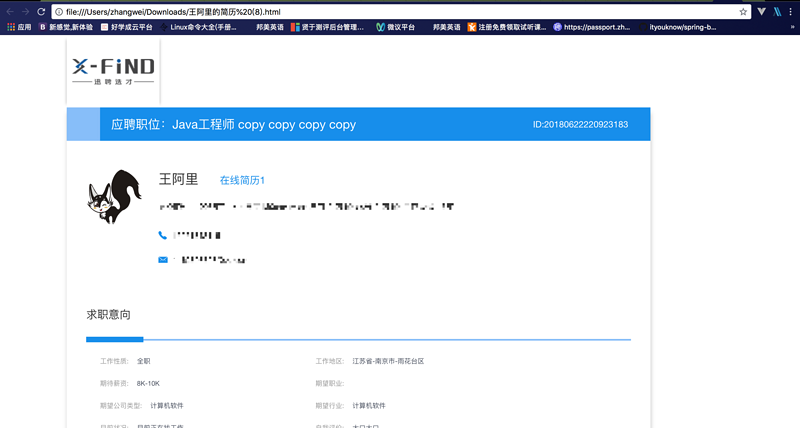The width and height of the screenshot is (800, 428).
Task: Go forward with the browser forward arrow
Action: [x=26, y=12]
